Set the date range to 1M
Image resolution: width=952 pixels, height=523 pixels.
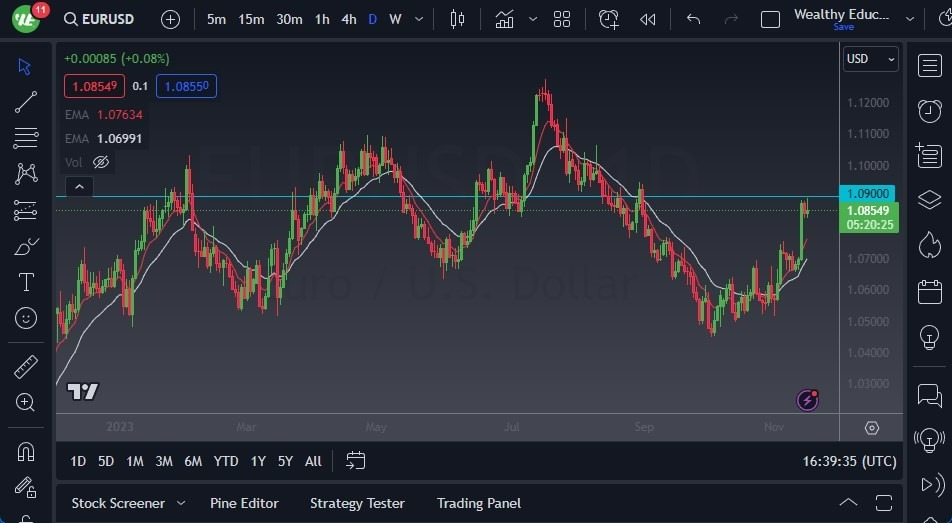135,461
